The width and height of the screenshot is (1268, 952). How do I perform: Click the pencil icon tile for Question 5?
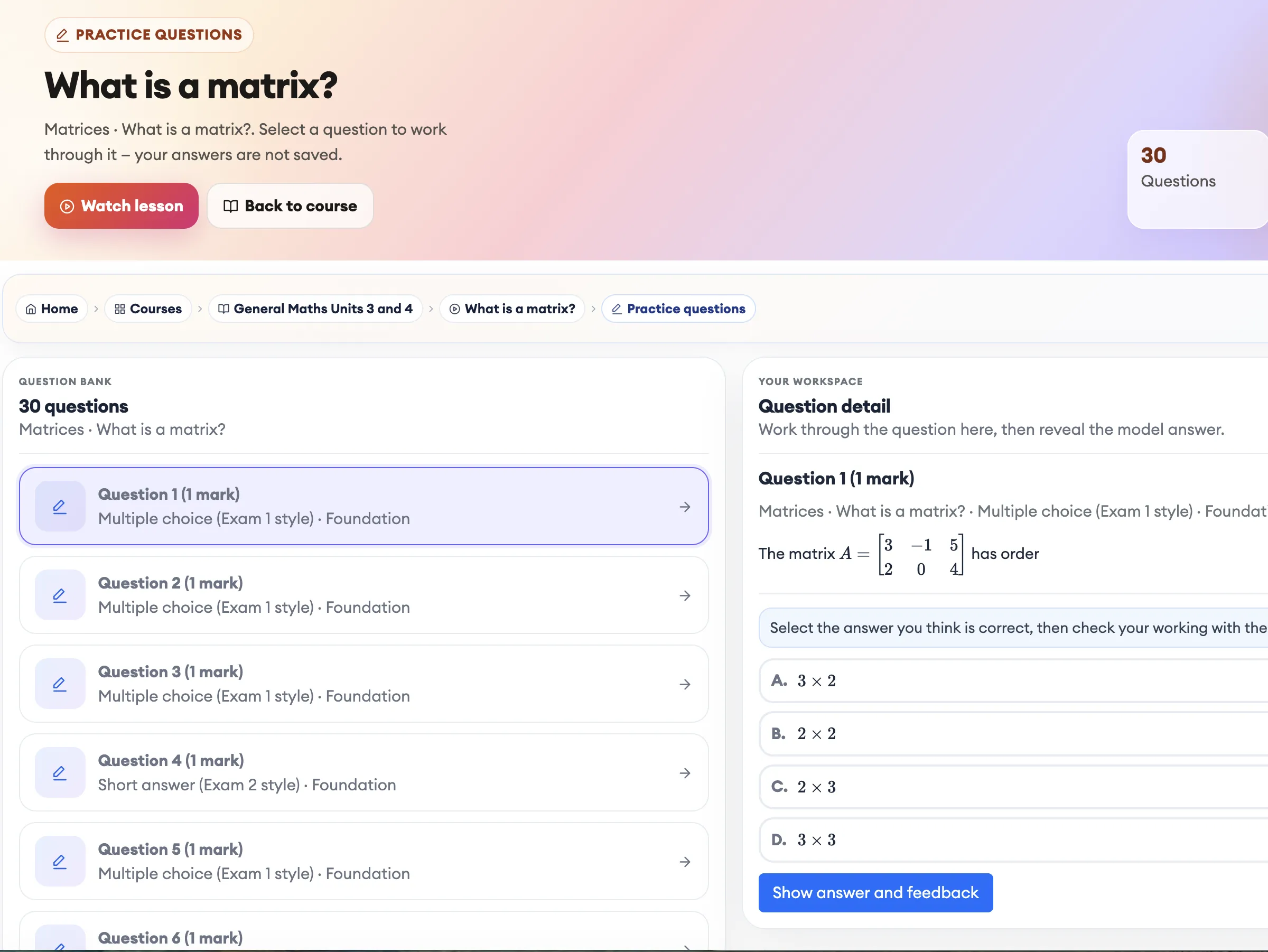click(60, 862)
